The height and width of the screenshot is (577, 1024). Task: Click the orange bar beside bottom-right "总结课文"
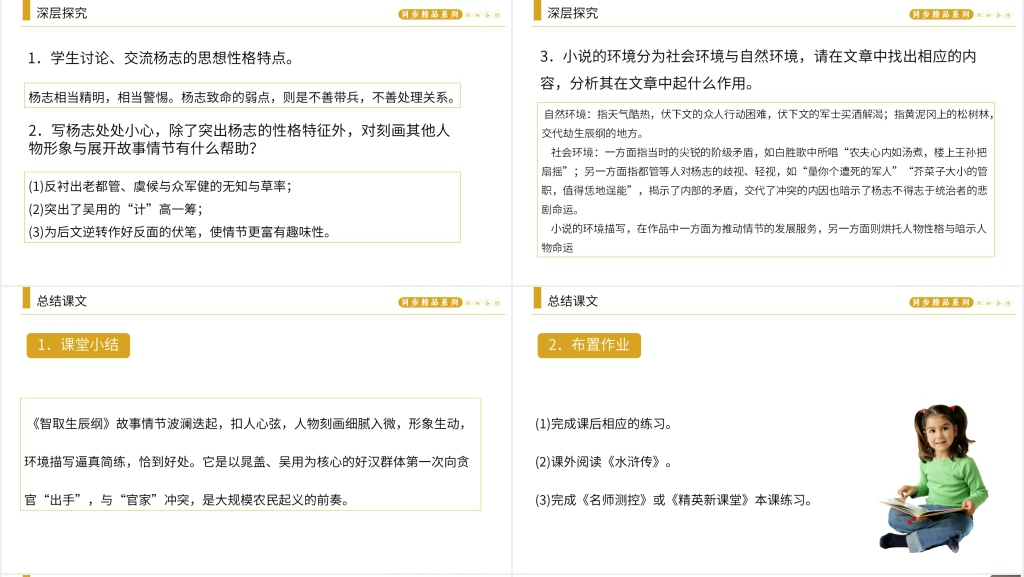pos(537,299)
